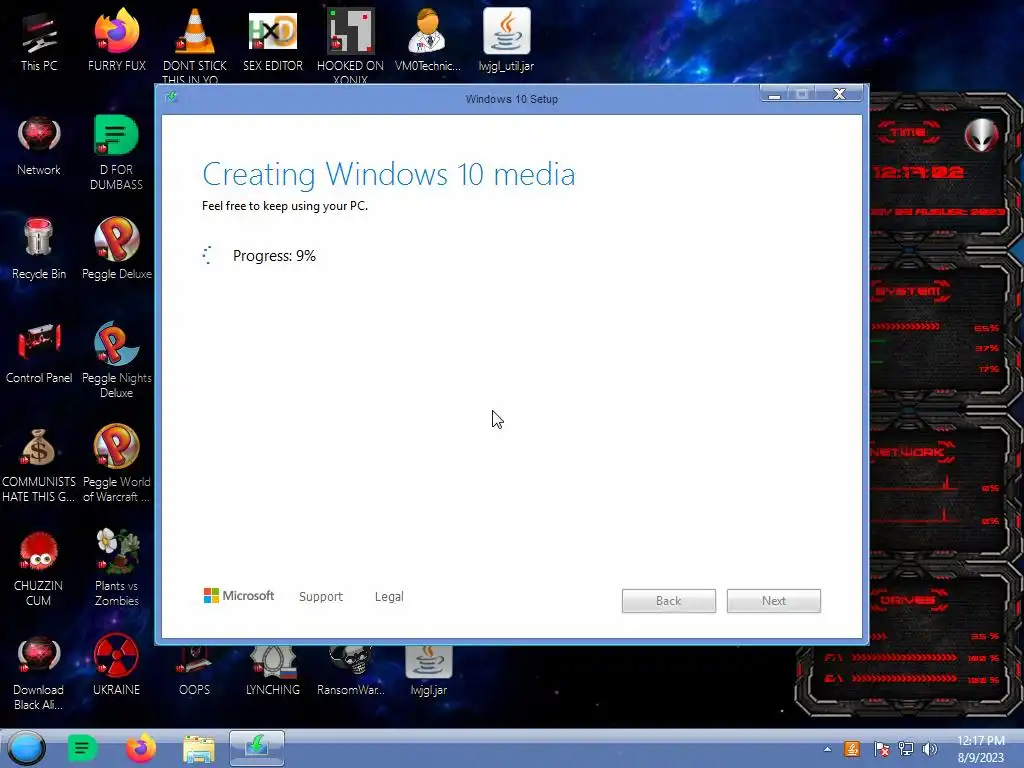
Task: Click the Legal link in Setup
Action: 389,596
